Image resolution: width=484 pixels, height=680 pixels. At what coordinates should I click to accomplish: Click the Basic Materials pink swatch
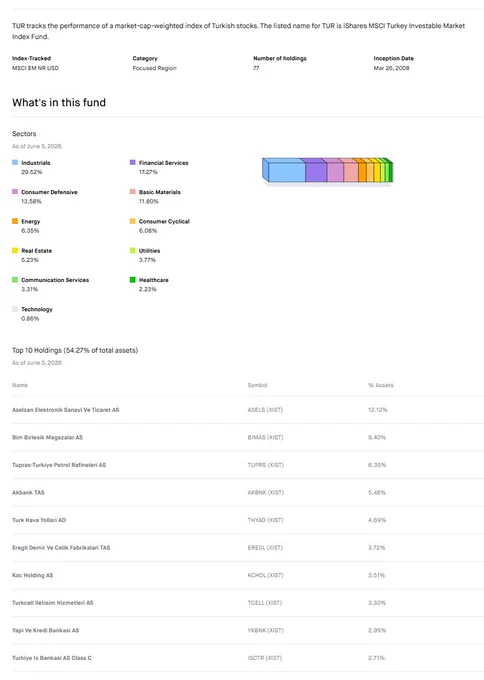click(x=133, y=192)
